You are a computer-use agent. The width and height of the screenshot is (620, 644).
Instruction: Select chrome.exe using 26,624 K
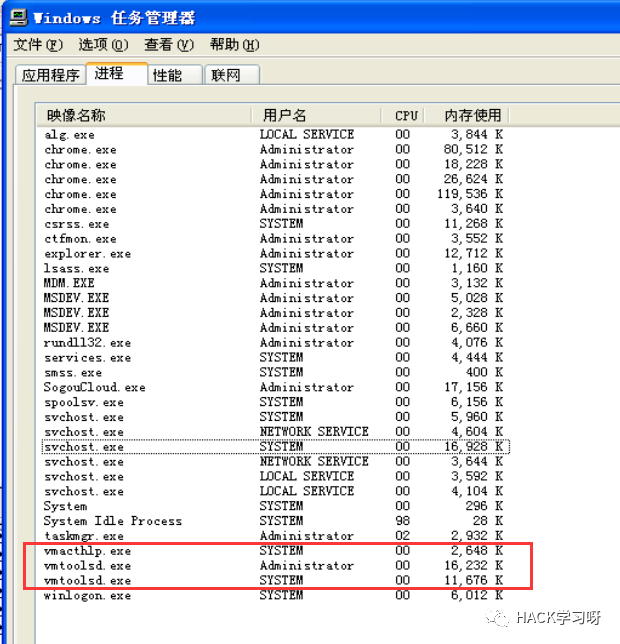coord(275,179)
